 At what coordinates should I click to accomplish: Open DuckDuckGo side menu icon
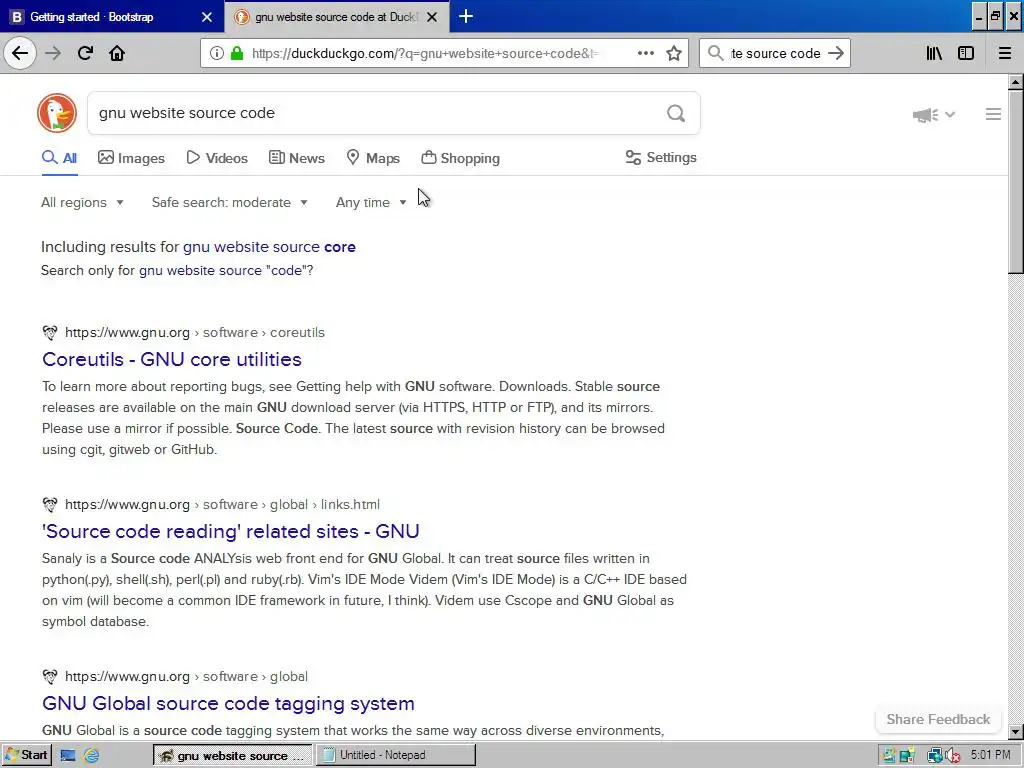(x=993, y=114)
